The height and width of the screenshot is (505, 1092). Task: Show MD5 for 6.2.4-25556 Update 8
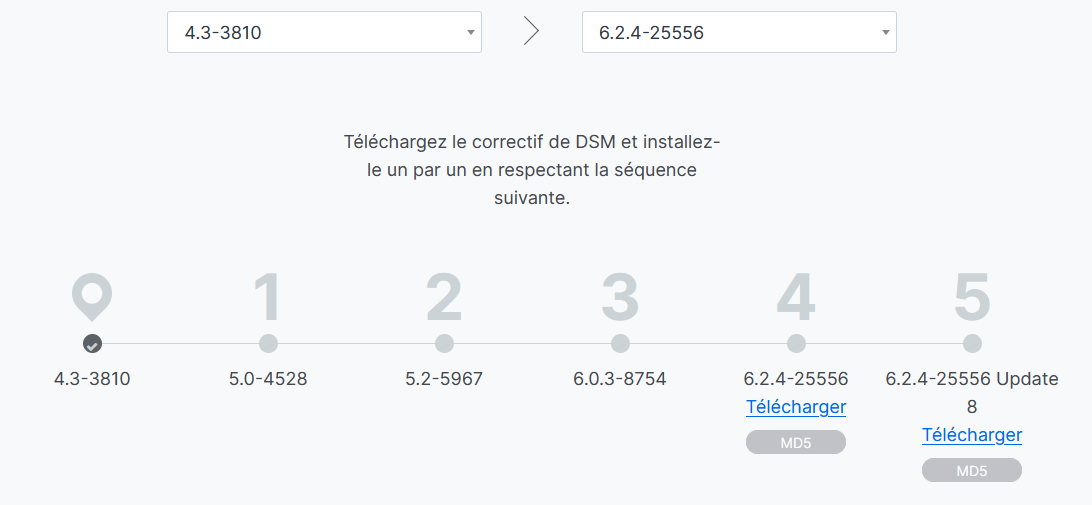coord(972,470)
